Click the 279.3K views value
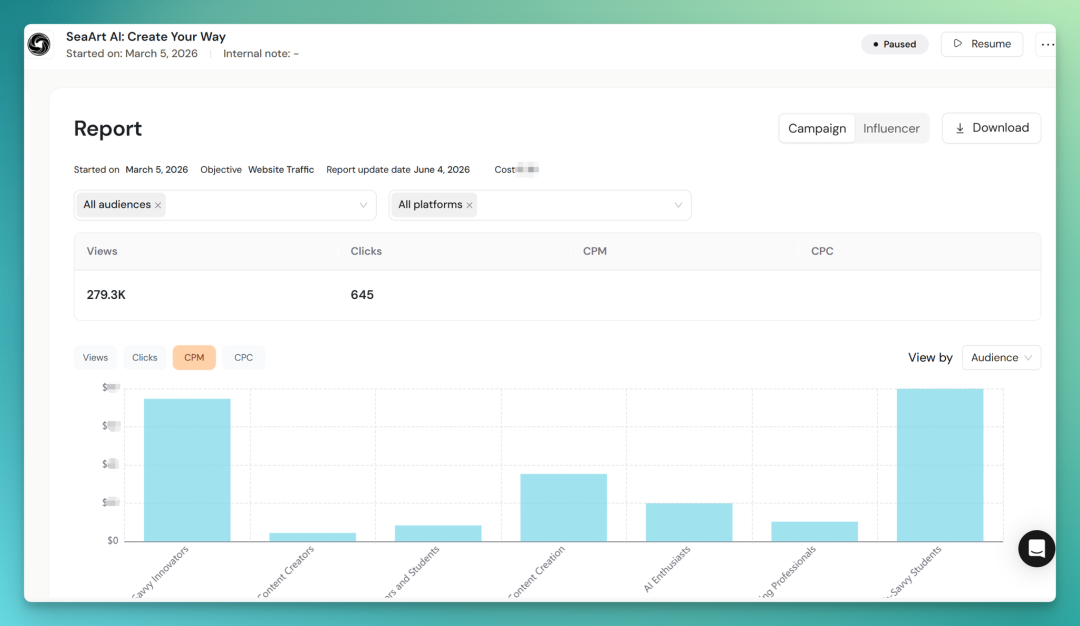Screen dimensions: 1080x626 click(106, 295)
